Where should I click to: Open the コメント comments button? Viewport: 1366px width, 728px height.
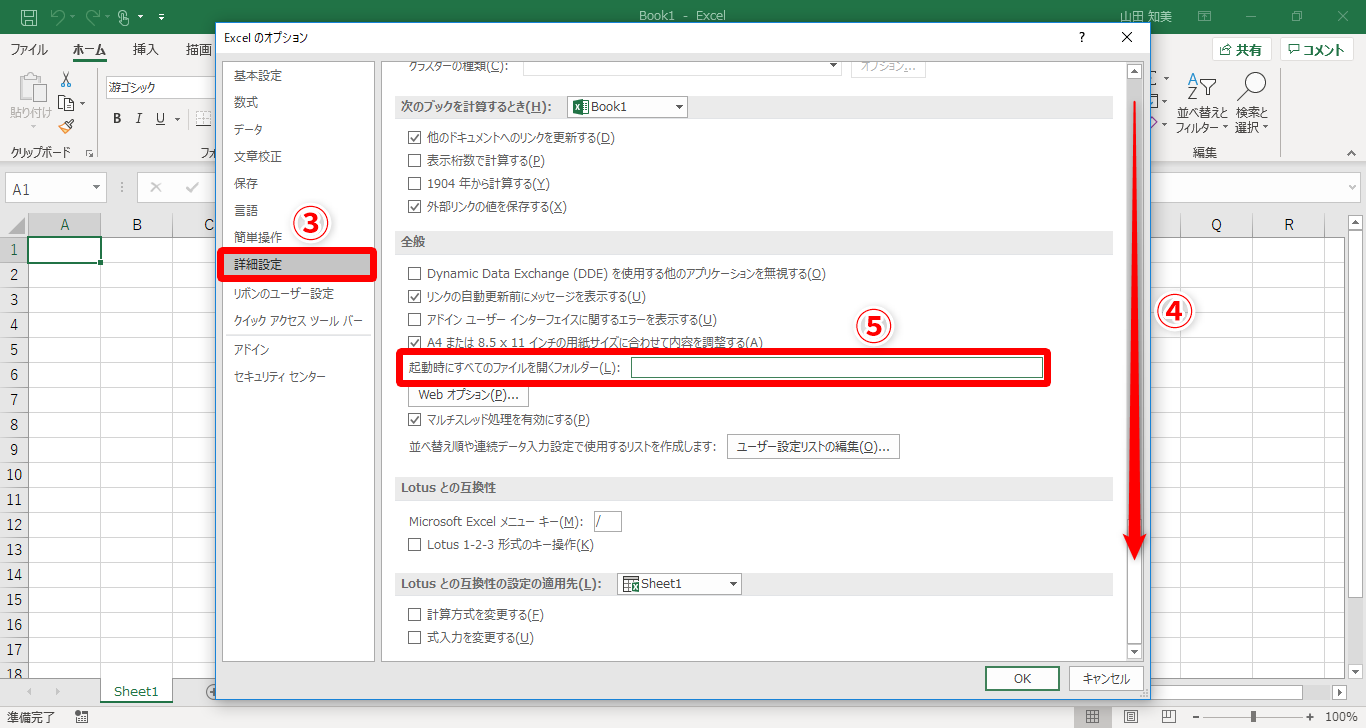pyautogui.click(x=1316, y=50)
